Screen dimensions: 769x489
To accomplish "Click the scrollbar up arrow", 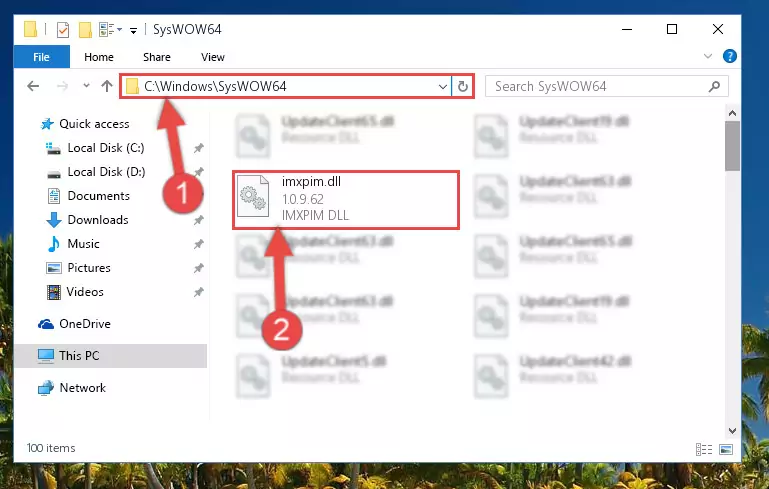I will pyautogui.click(x=732, y=113).
